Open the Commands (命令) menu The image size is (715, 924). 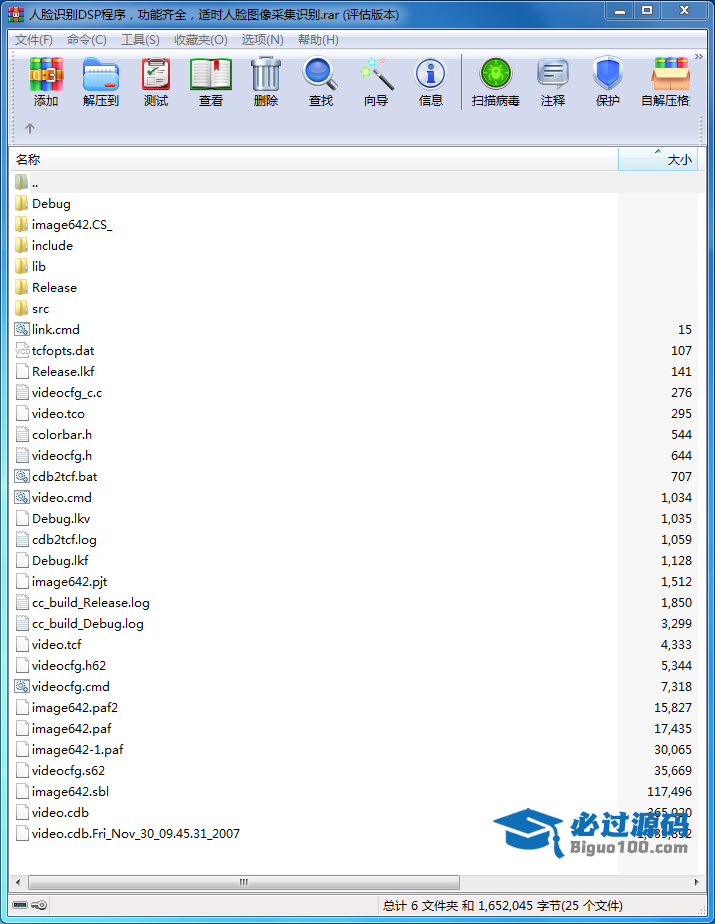87,39
